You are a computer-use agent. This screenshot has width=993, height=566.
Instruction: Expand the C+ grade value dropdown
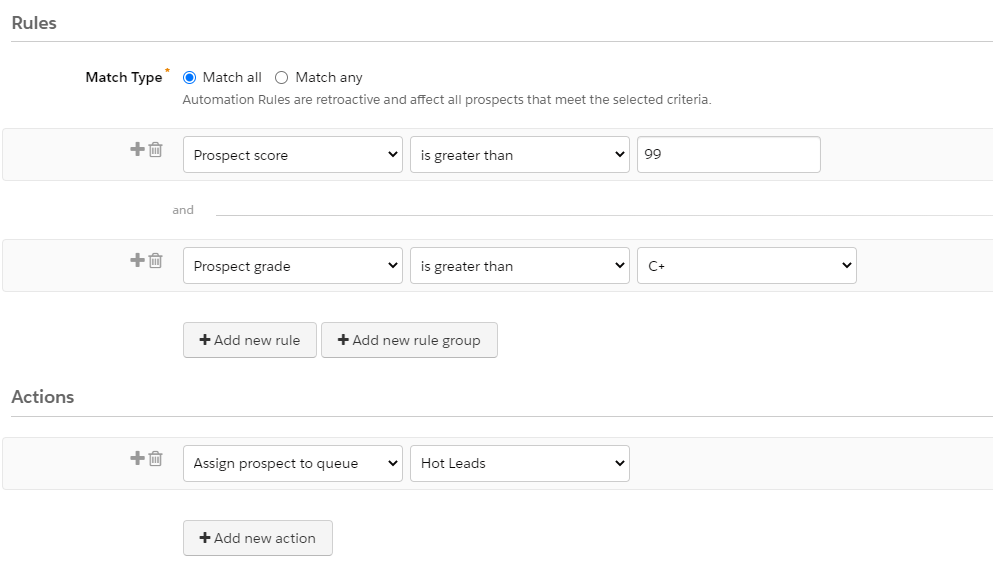point(746,266)
